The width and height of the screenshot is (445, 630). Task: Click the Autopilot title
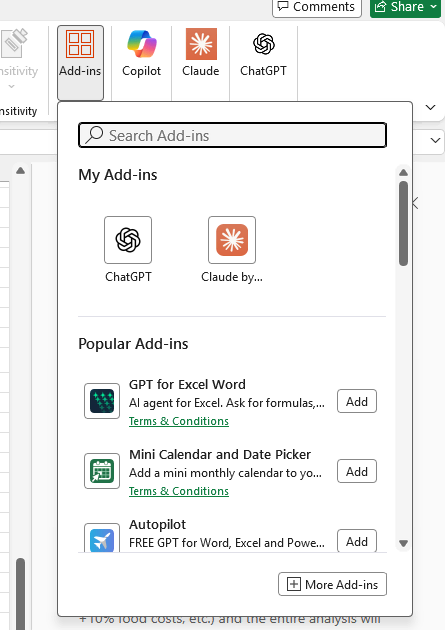[157, 524]
